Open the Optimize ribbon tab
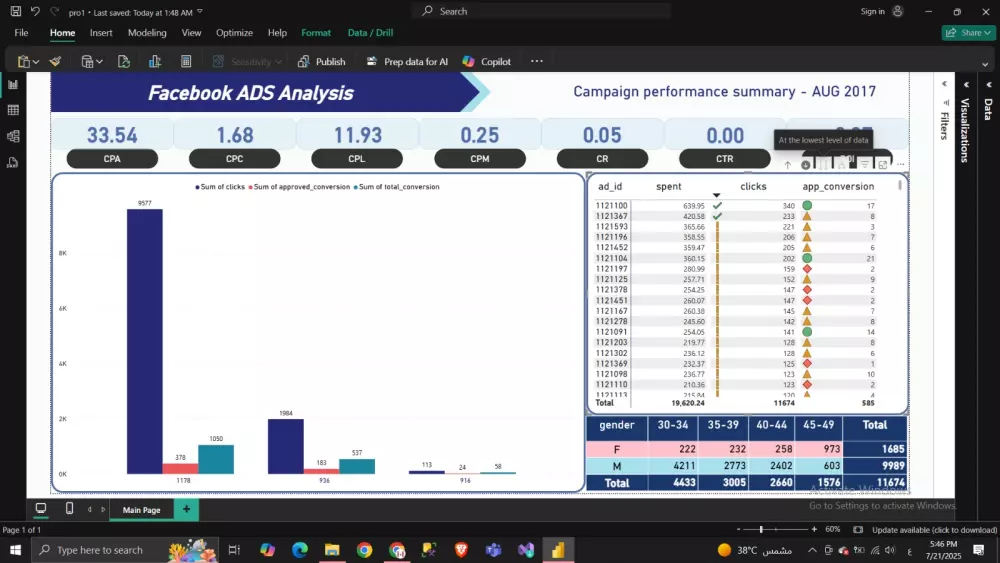Screen dimensions: 1000x563 [234, 33]
